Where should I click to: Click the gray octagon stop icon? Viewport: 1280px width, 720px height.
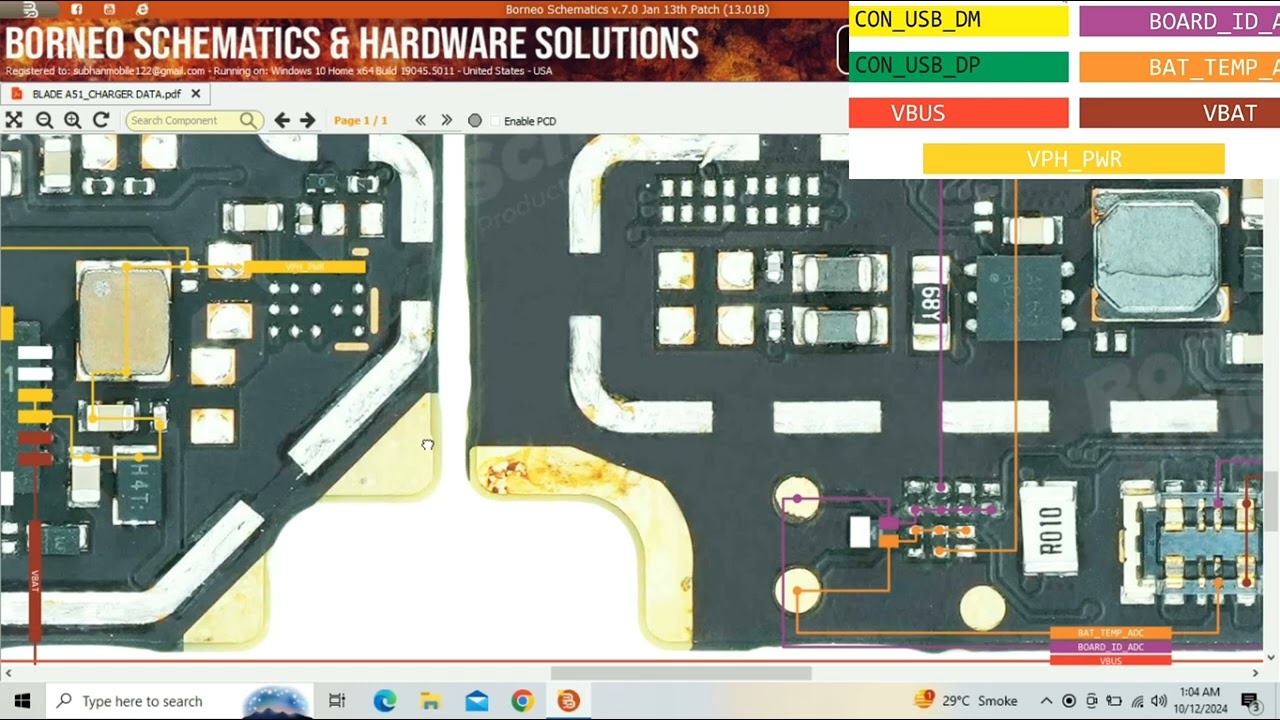point(475,121)
